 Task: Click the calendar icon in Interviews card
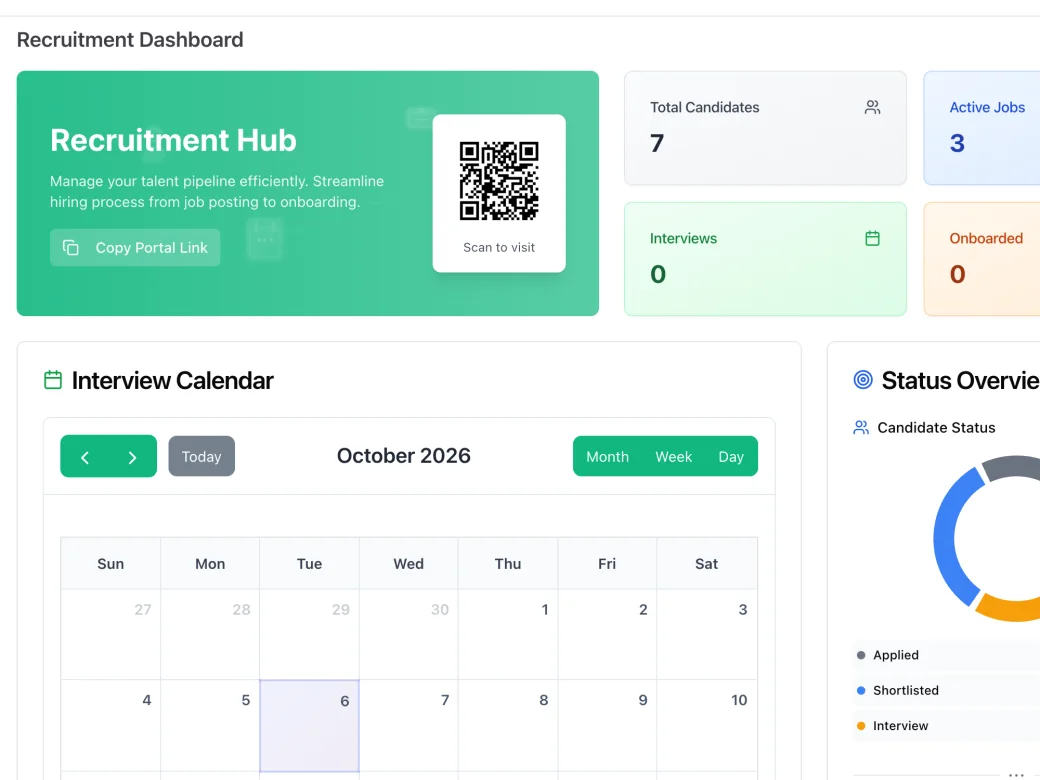872,238
